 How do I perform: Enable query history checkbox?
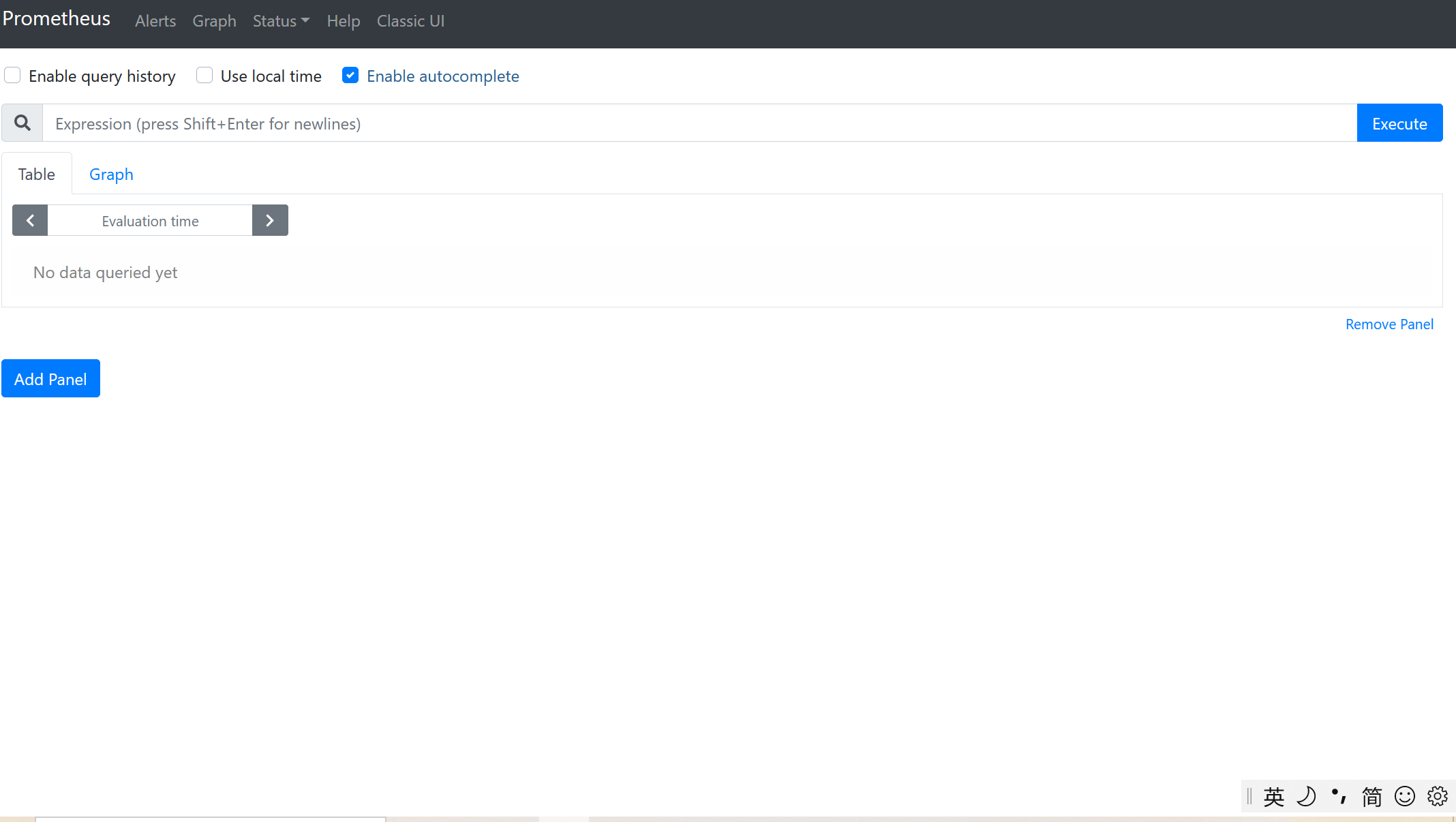click(x=12, y=76)
